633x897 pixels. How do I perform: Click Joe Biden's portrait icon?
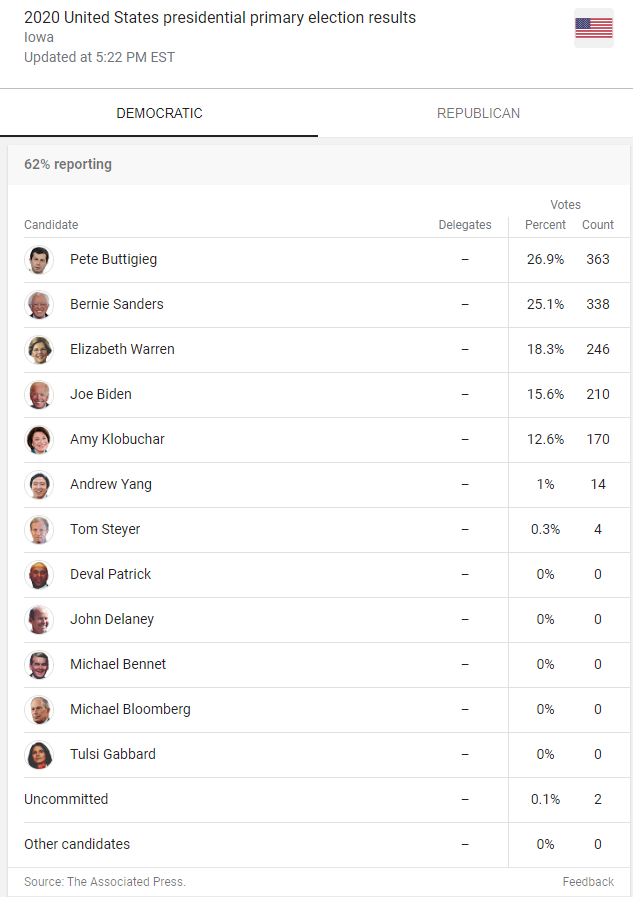pyautogui.click(x=39, y=395)
